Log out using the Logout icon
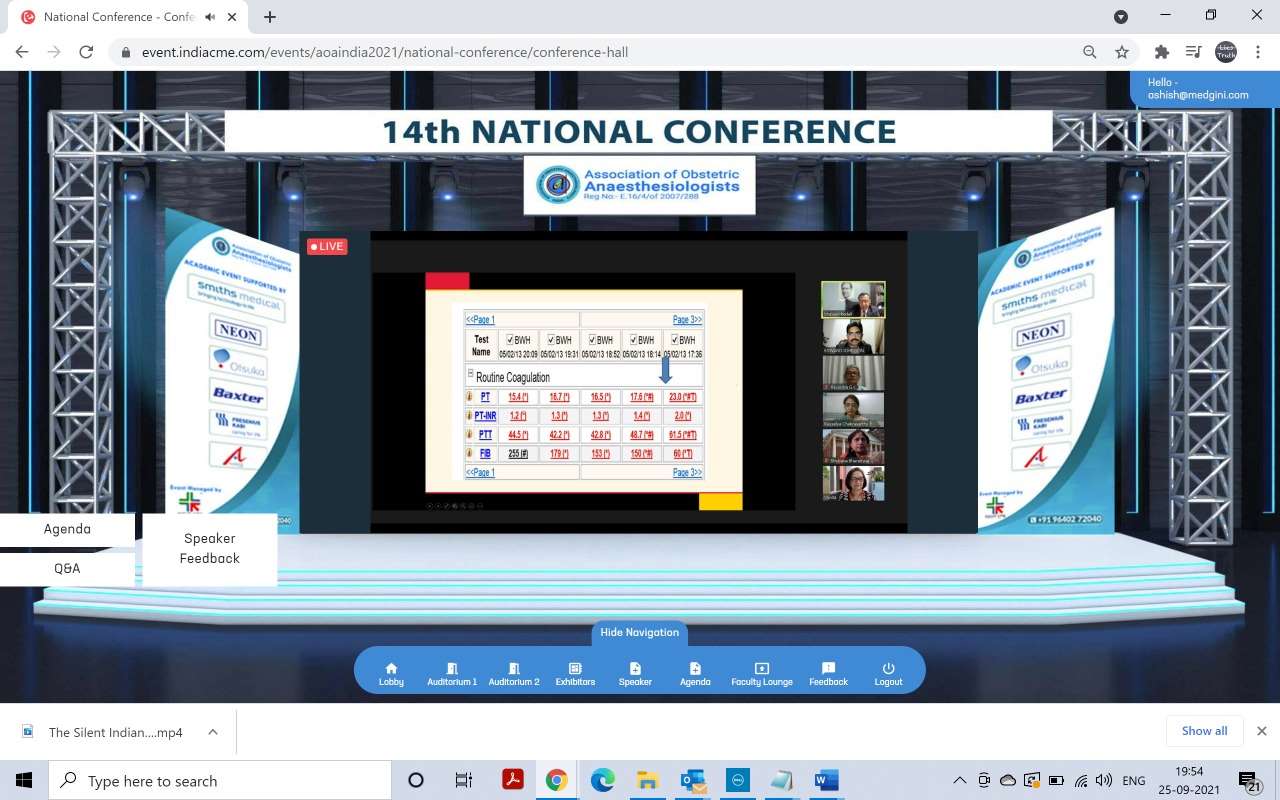 888,673
